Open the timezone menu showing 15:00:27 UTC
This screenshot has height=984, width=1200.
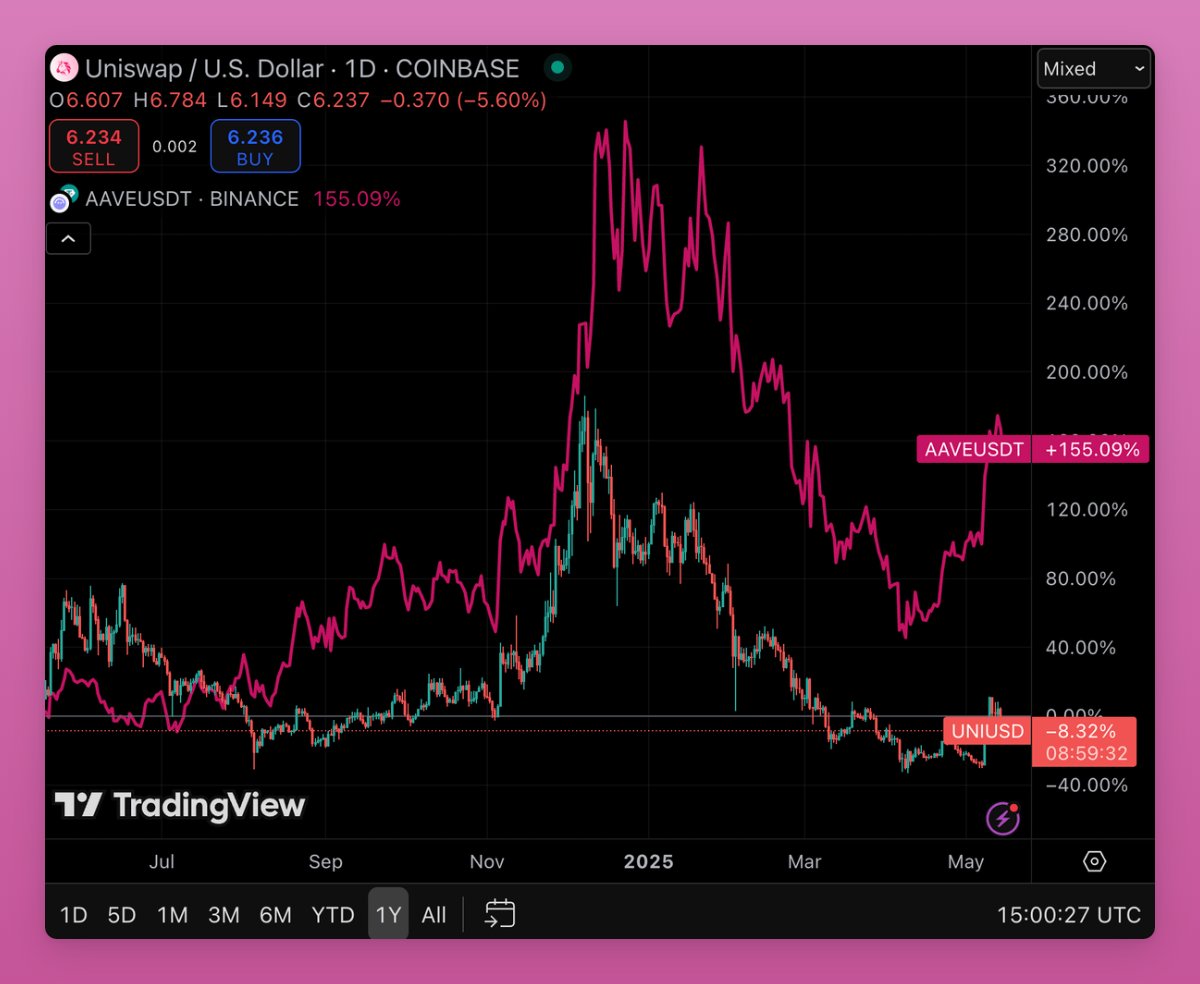click(x=1068, y=914)
